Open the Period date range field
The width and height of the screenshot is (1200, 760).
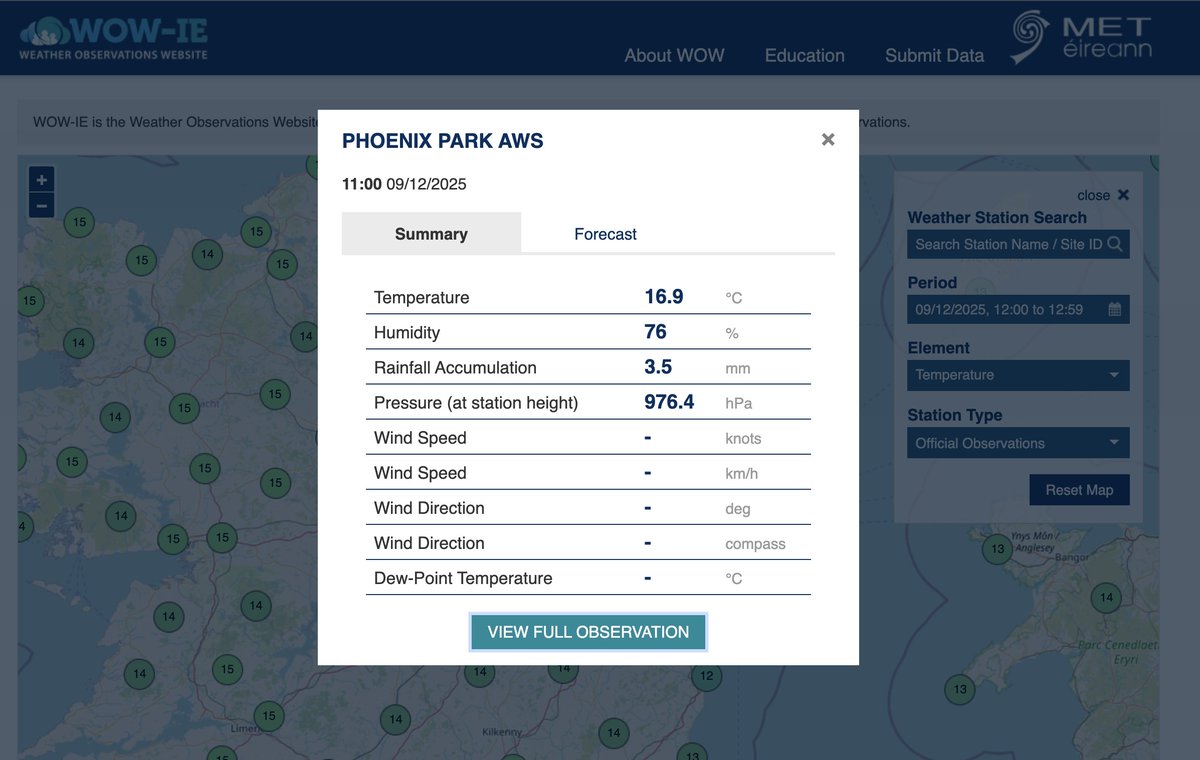(x=1018, y=310)
